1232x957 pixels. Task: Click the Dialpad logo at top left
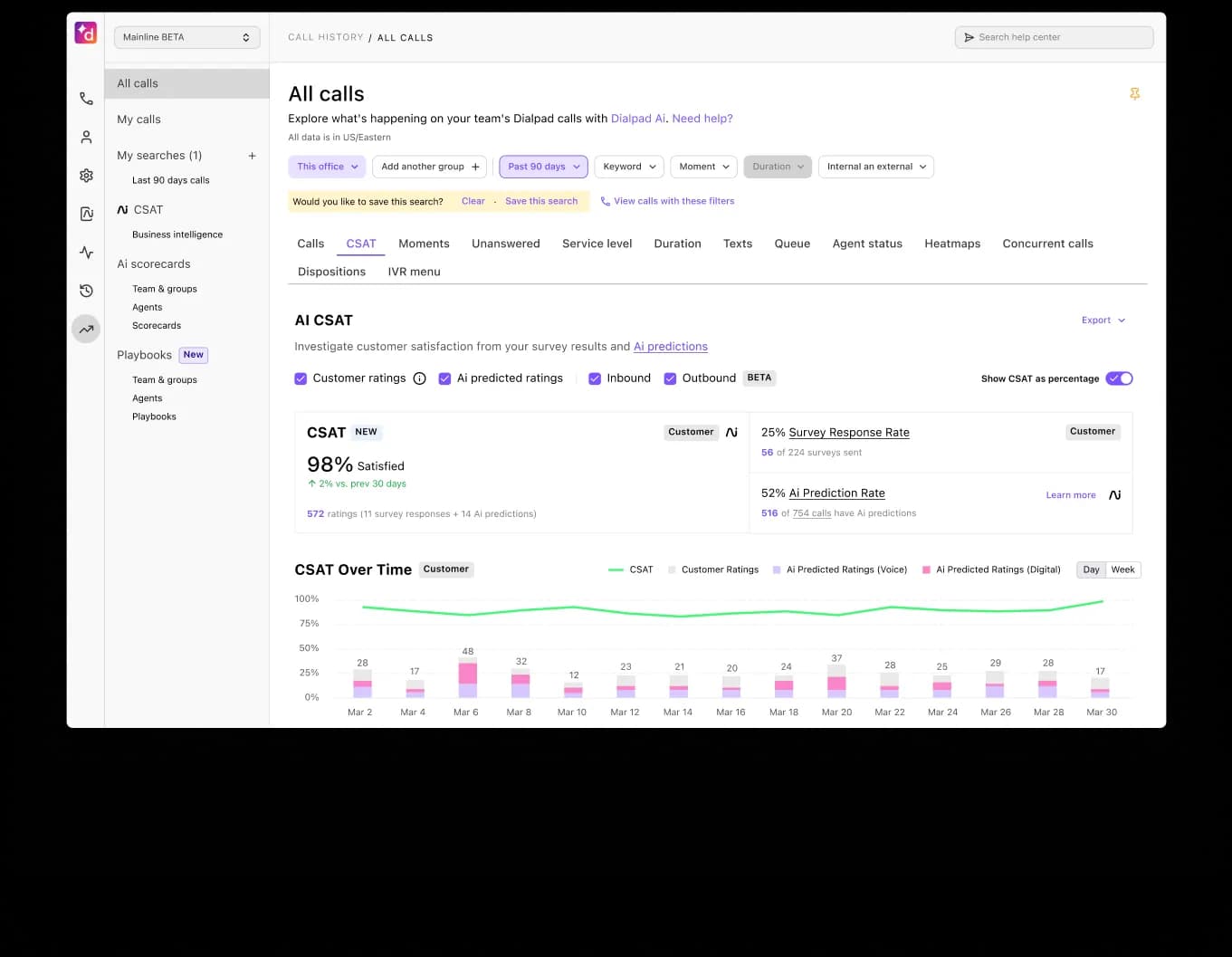point(85,33)
